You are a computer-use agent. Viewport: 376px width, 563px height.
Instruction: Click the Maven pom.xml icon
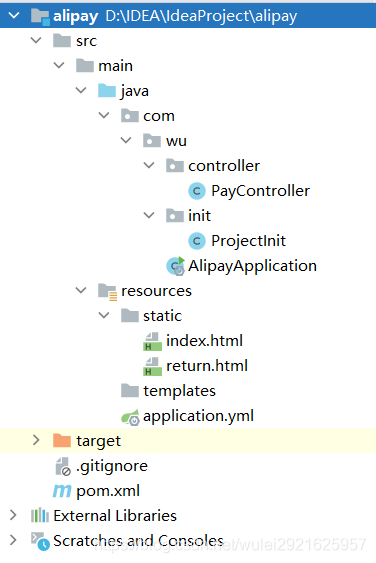click(62, 491)
